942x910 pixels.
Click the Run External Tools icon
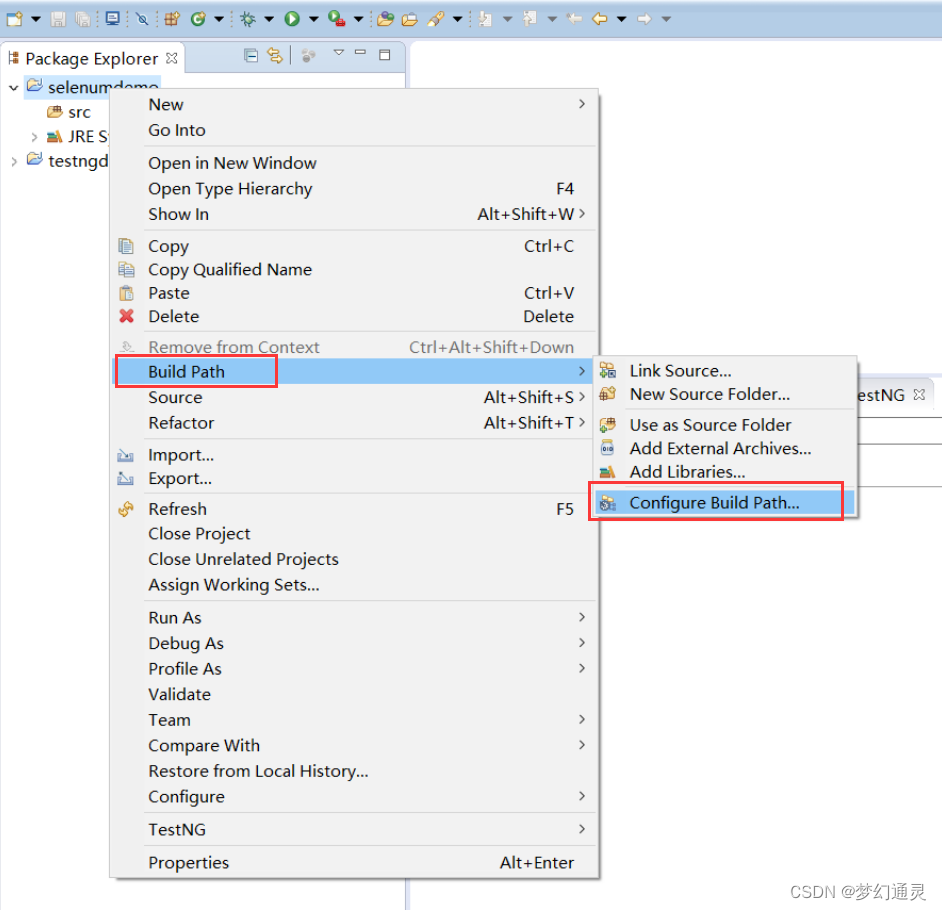[x=336, y=19]
